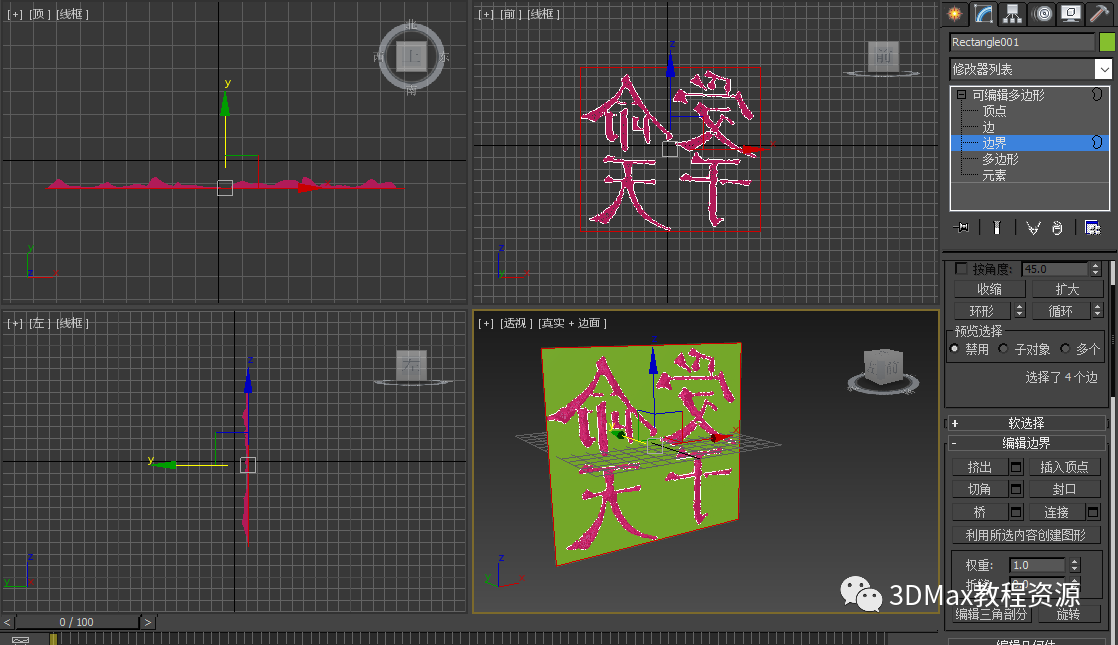Toggle Show End Result icon
The image size is (1118, 645).
[x=997, y=227]
